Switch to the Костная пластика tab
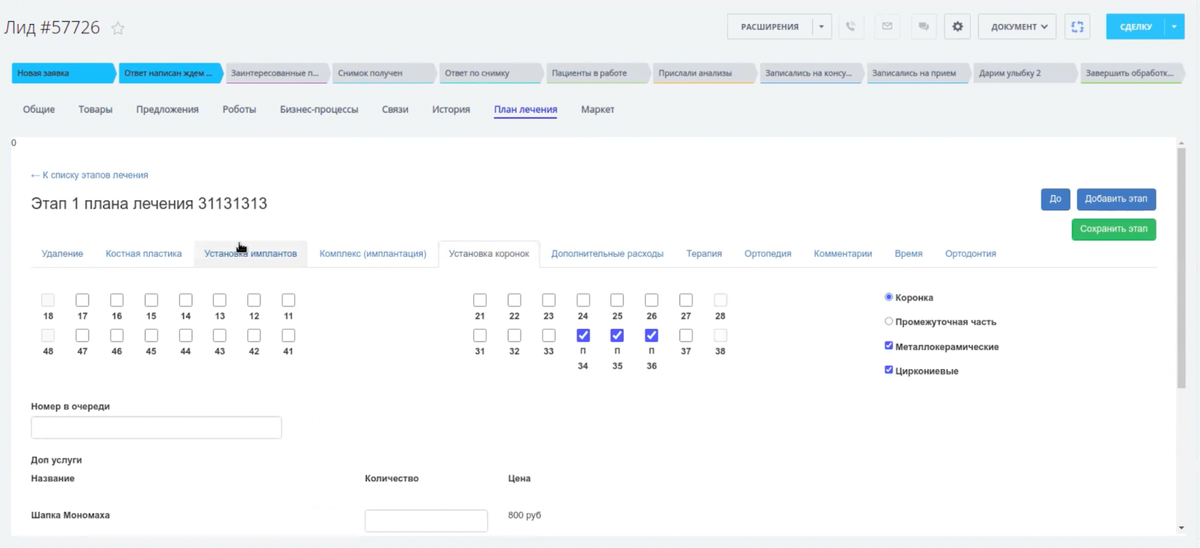 point(144,254)
